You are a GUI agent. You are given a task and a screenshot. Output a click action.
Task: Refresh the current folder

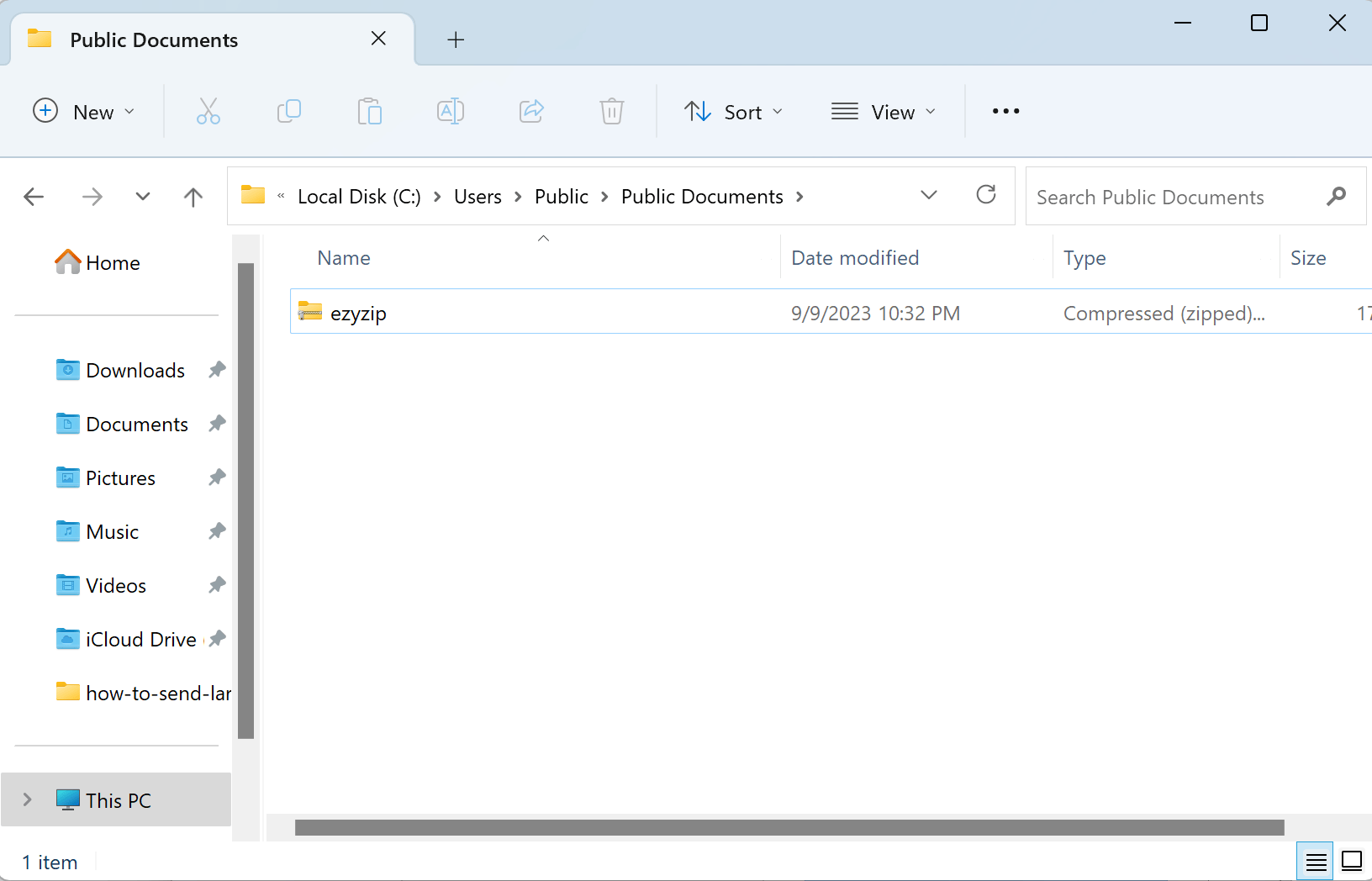(986, 195)
